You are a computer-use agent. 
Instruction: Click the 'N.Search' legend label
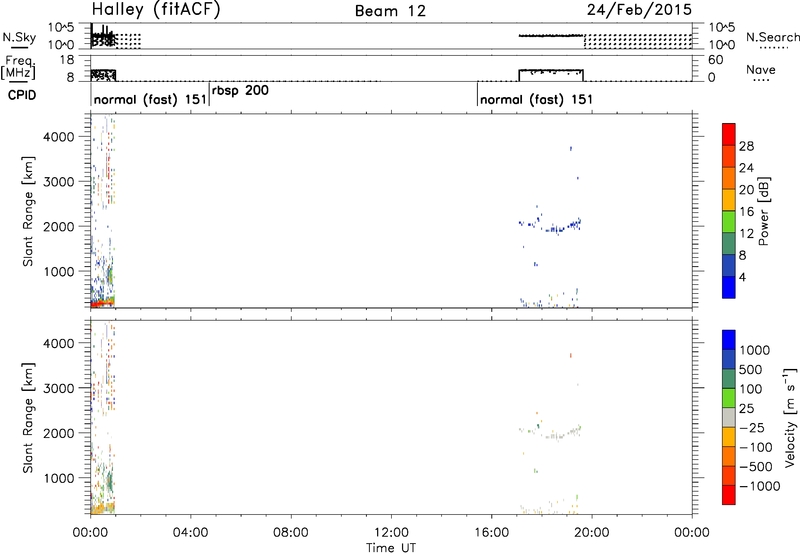772,37
